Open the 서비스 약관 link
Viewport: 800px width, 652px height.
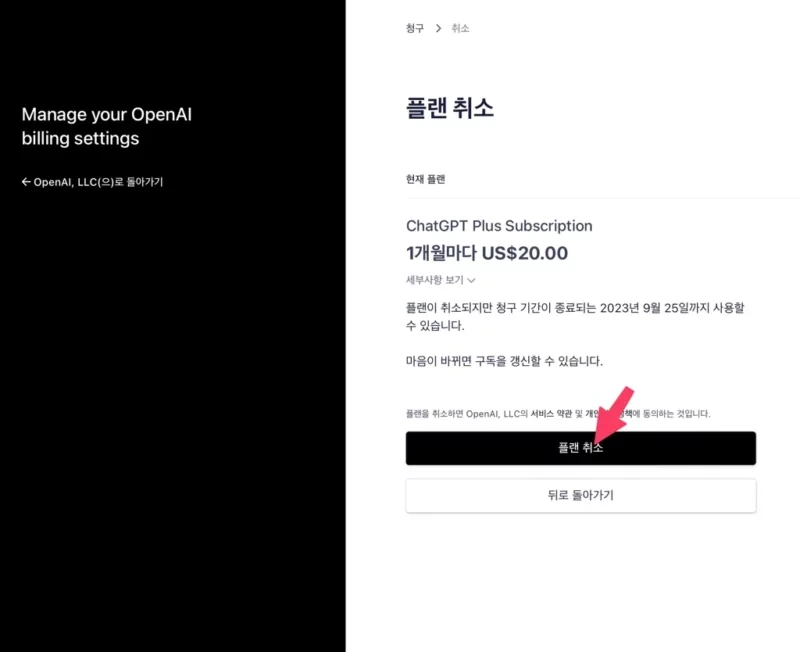[551, 414]
